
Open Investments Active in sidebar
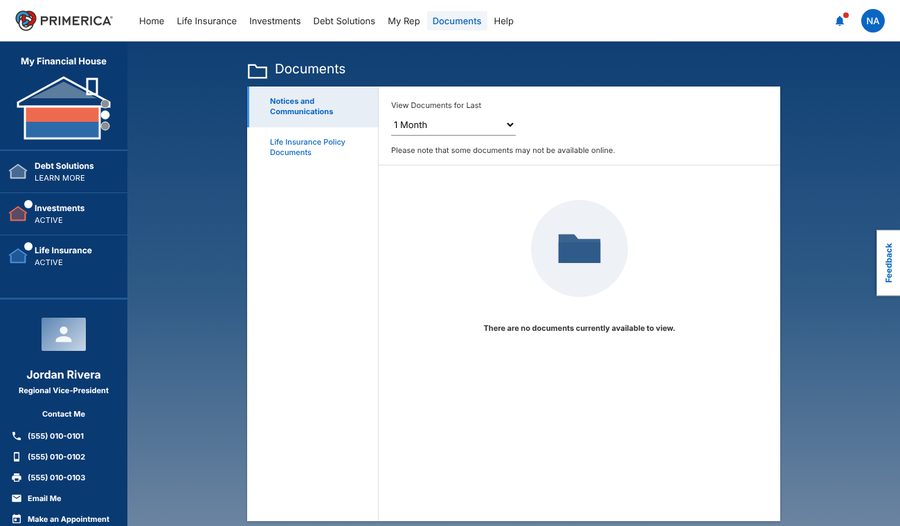point(64,214)
